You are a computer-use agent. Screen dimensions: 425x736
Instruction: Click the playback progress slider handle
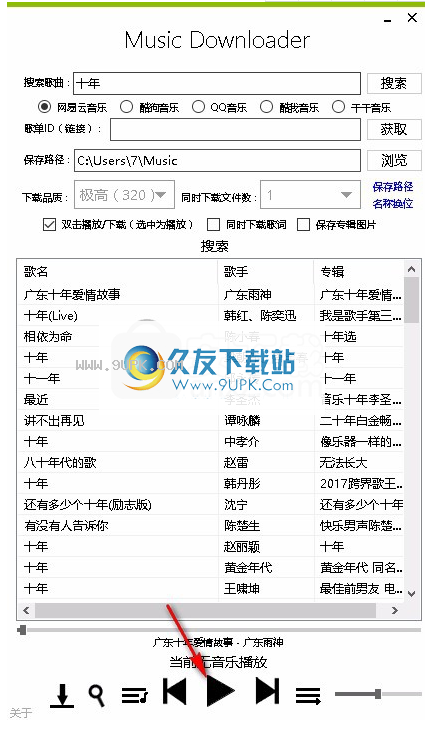point(22,630)
